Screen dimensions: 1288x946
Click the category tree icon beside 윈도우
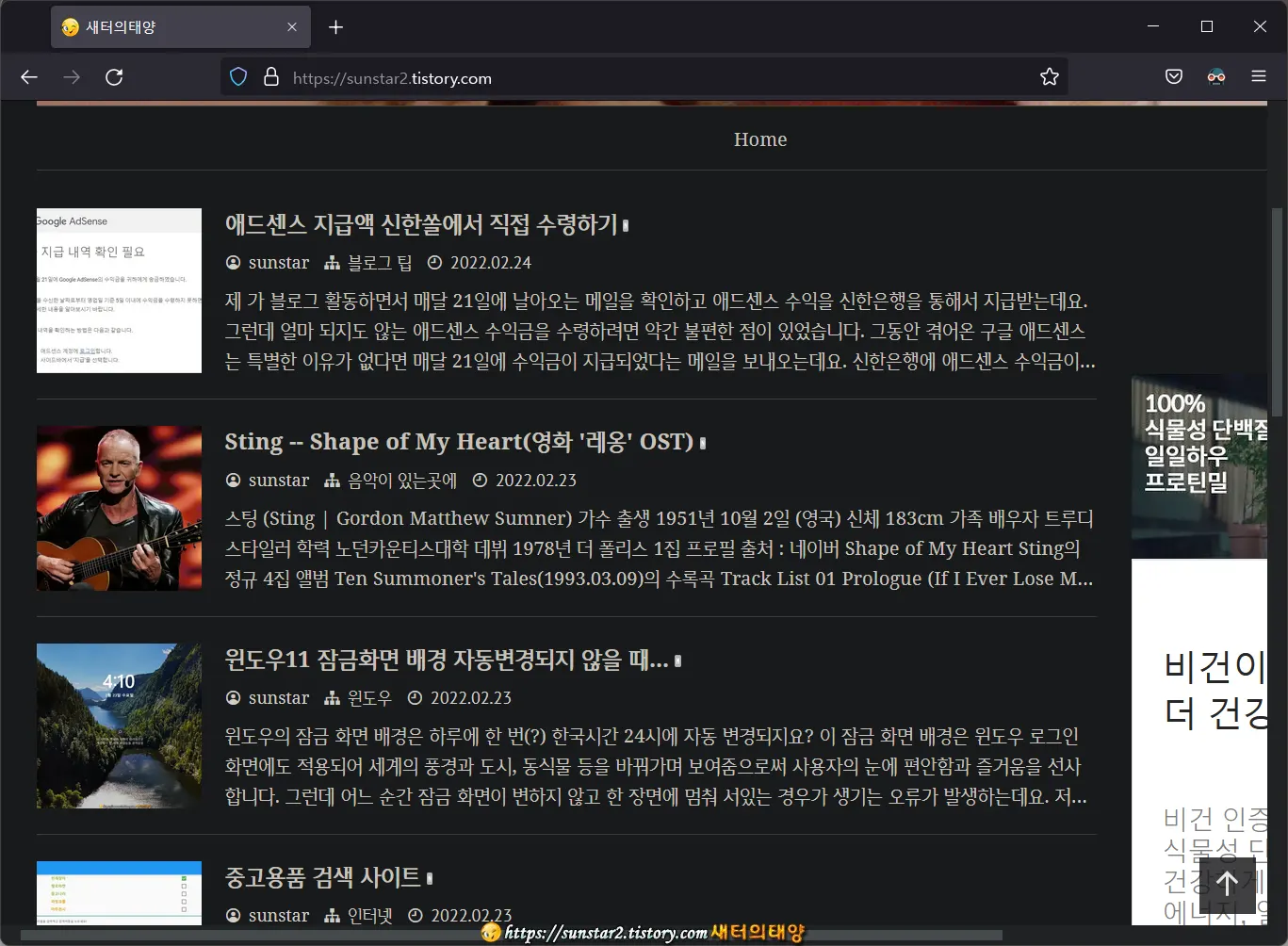point(331,697)
